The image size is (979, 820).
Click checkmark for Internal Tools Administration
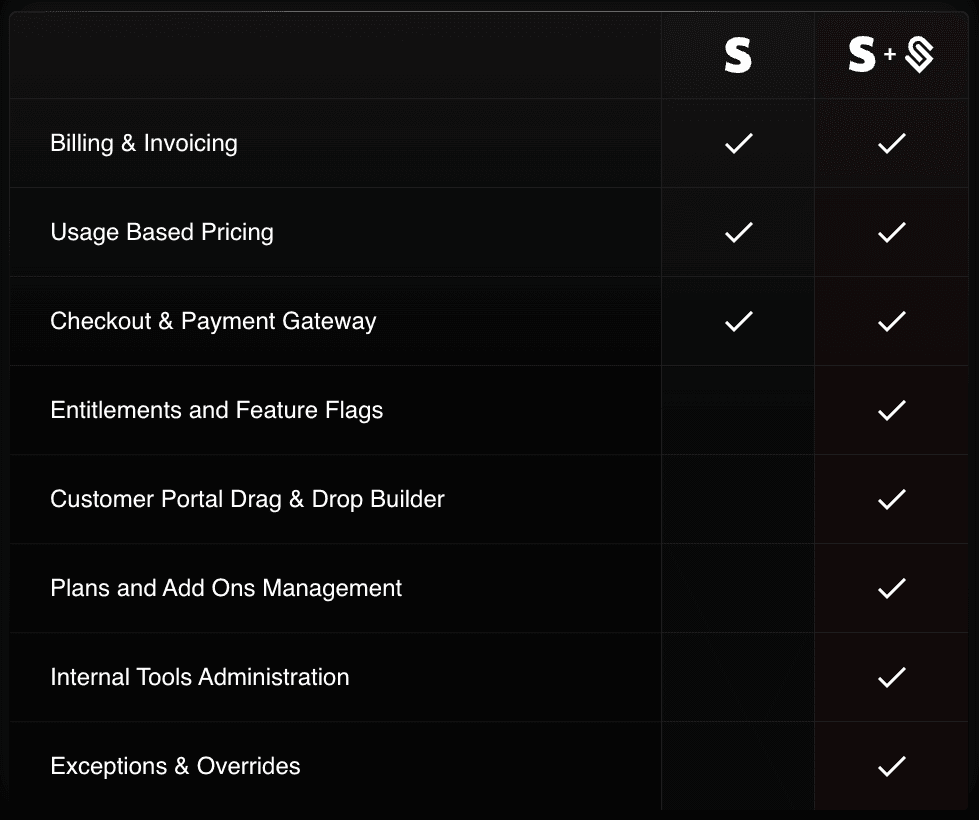tap(891, 677)
